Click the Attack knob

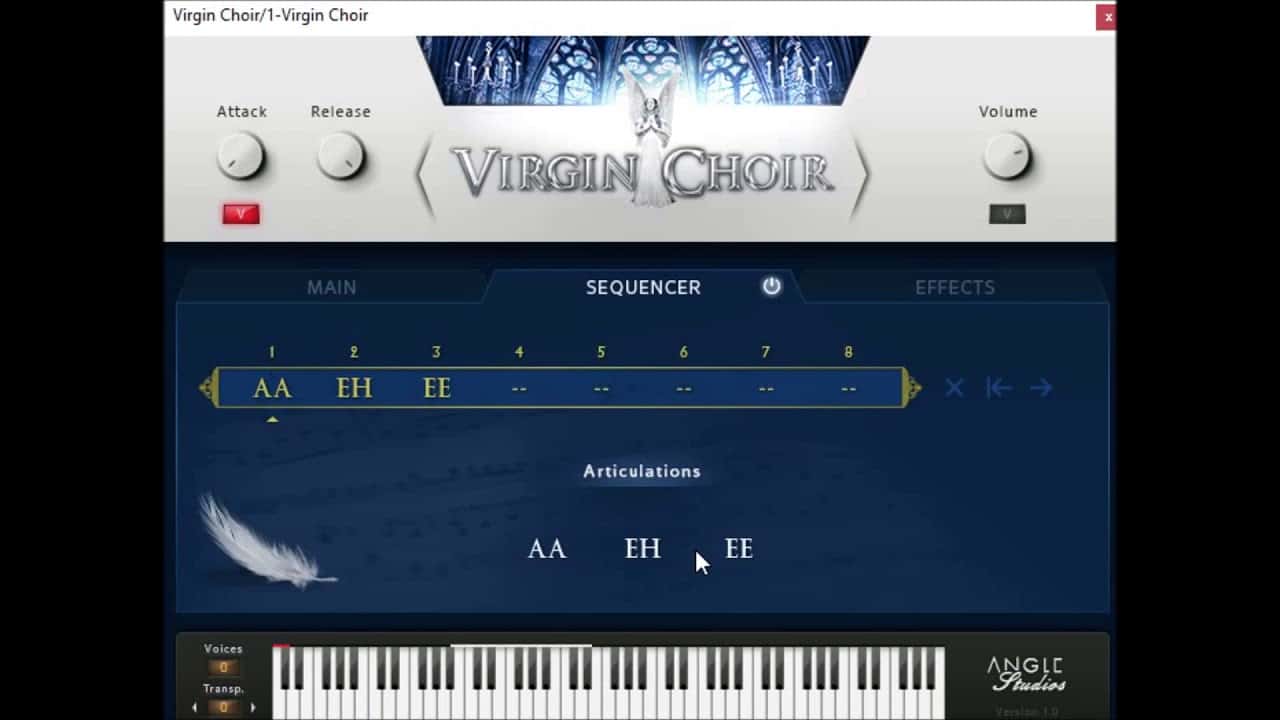[x=241, y=157]
